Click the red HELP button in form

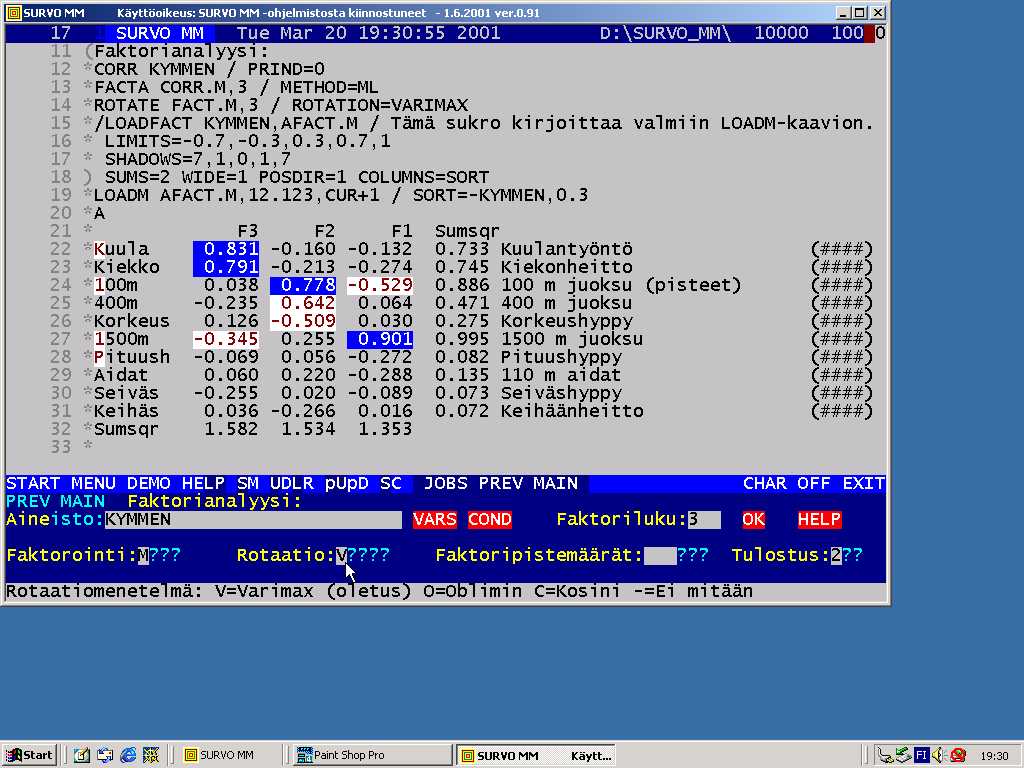pos(819,520)
